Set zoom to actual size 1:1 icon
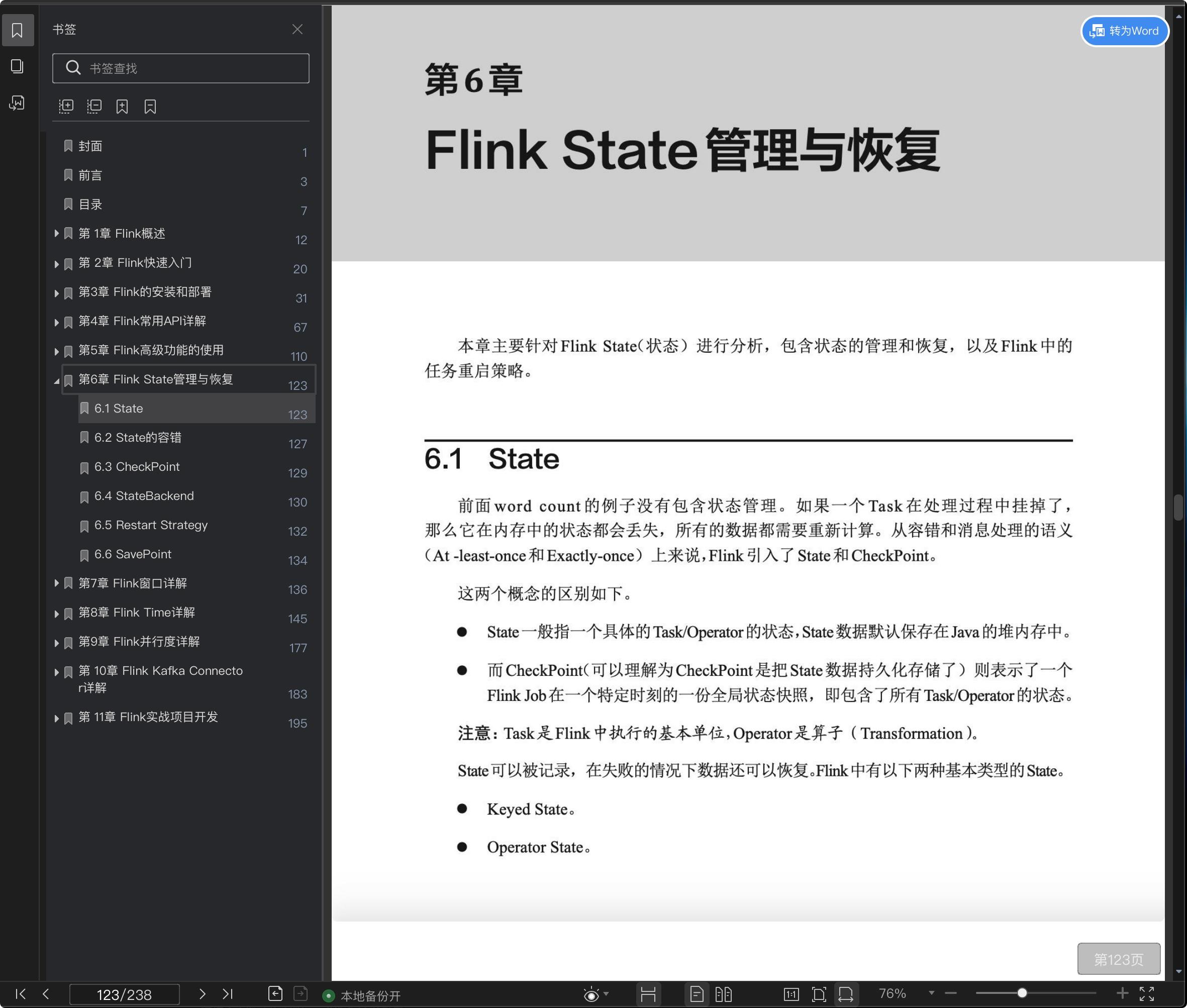1187x1008 pixels. point(791,994)
